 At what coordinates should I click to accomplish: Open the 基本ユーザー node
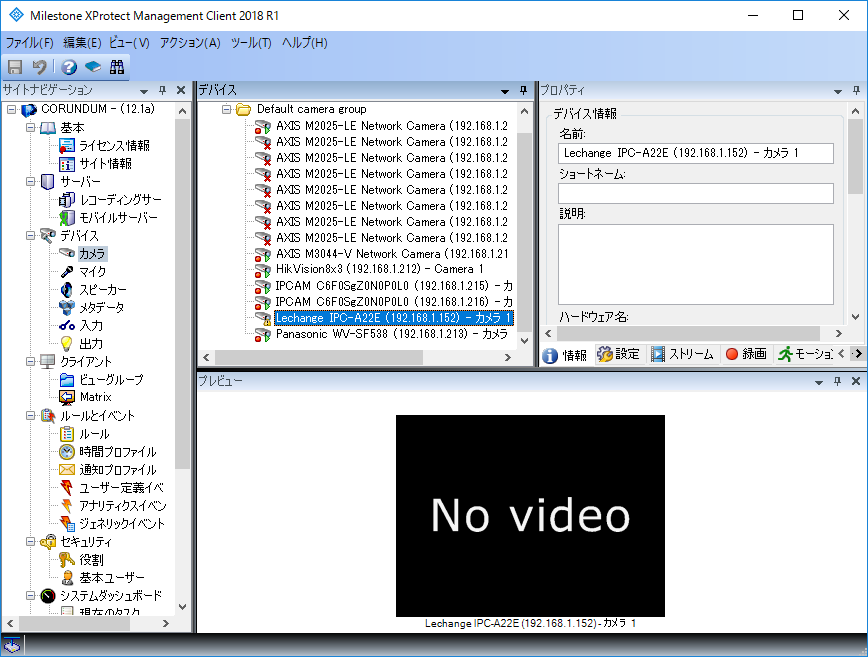111,578
